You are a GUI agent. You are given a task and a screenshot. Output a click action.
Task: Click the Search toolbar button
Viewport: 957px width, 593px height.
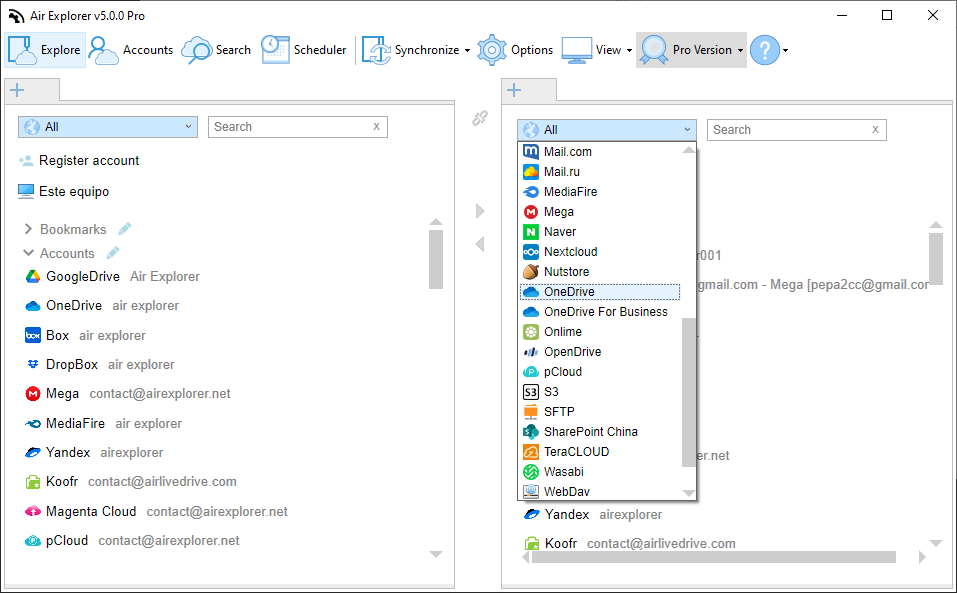pos(216,50)
